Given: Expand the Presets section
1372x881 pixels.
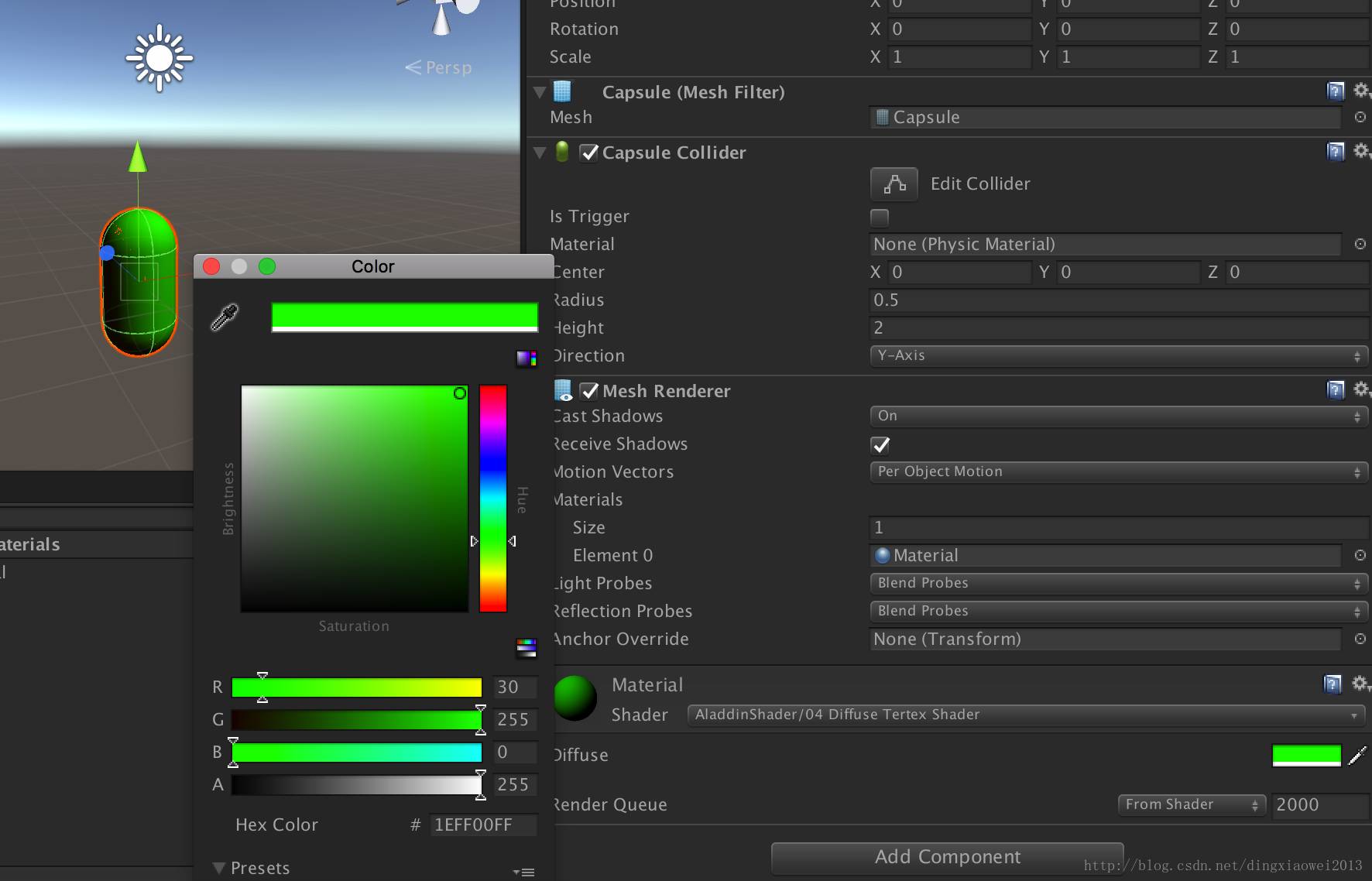Looking at the screenshot, I should (x=219, y=868).
